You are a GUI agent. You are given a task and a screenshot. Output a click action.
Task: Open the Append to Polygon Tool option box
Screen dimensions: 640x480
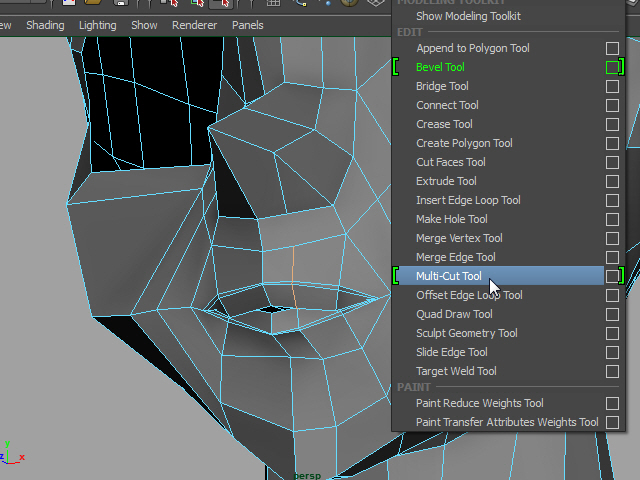612,48
